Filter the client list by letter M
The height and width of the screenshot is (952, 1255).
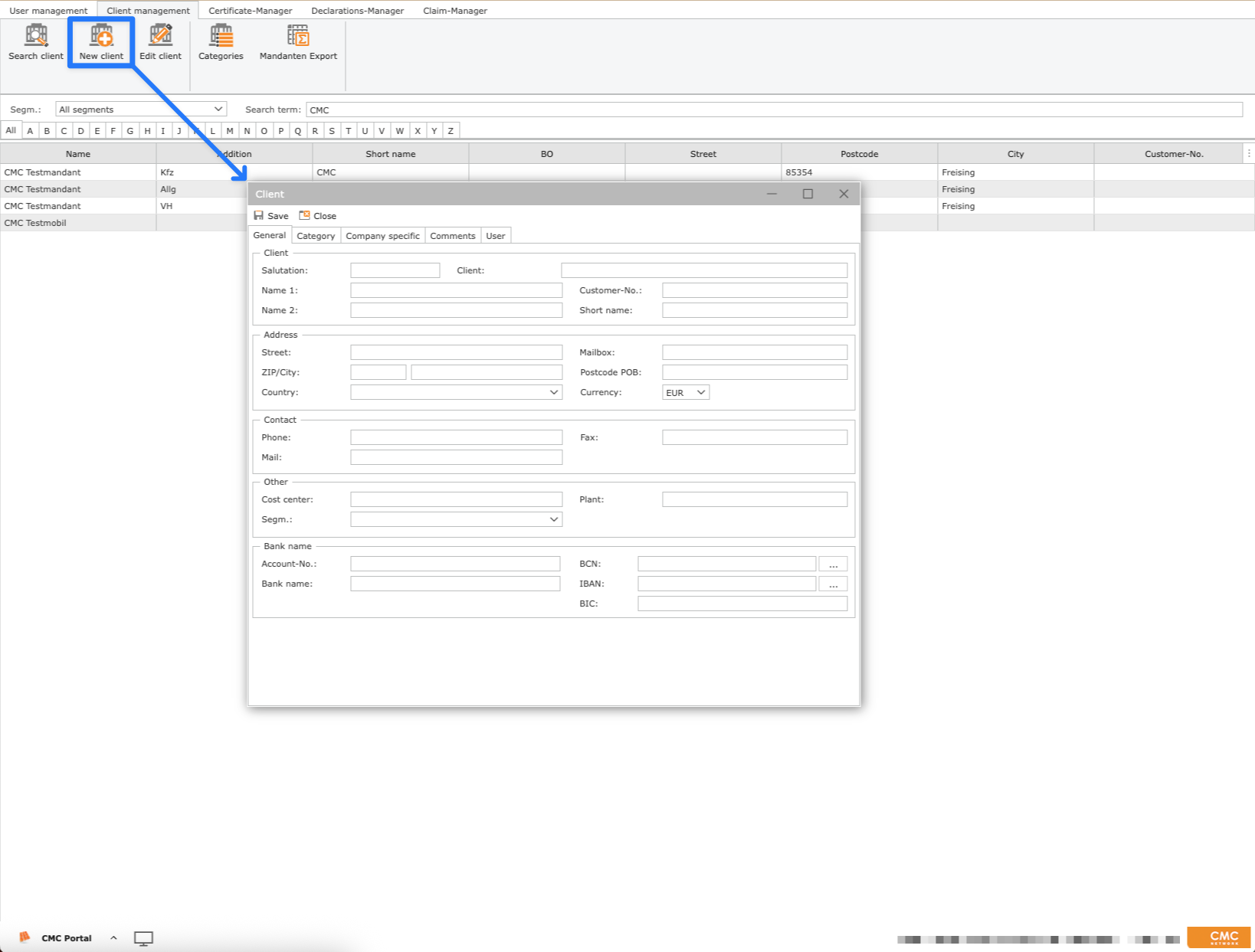tap(230, 131)
